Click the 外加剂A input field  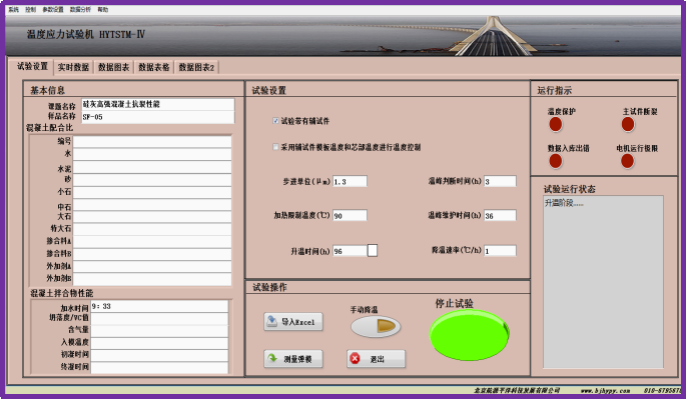[152, 266]
